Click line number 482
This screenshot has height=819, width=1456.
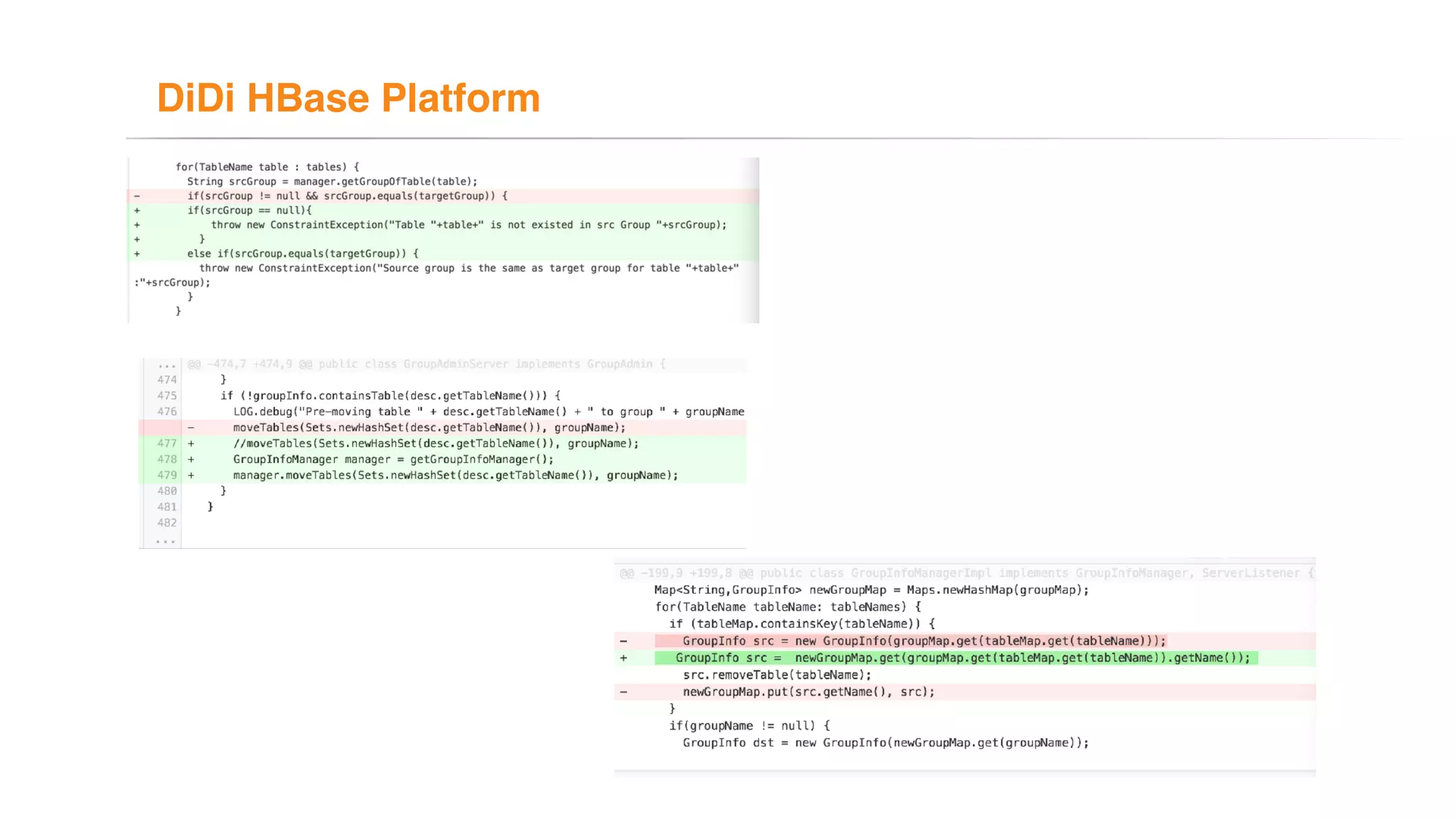[x=167, y=523]
